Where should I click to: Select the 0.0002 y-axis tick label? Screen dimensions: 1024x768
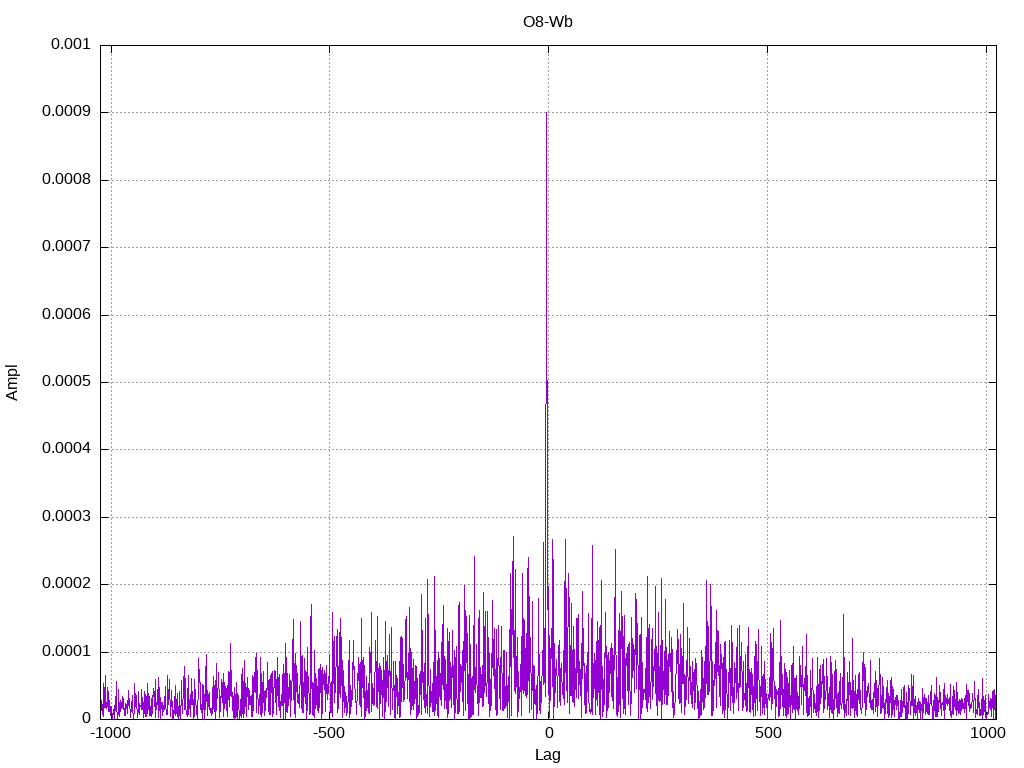pyautogui.click(x=66, y=584)
